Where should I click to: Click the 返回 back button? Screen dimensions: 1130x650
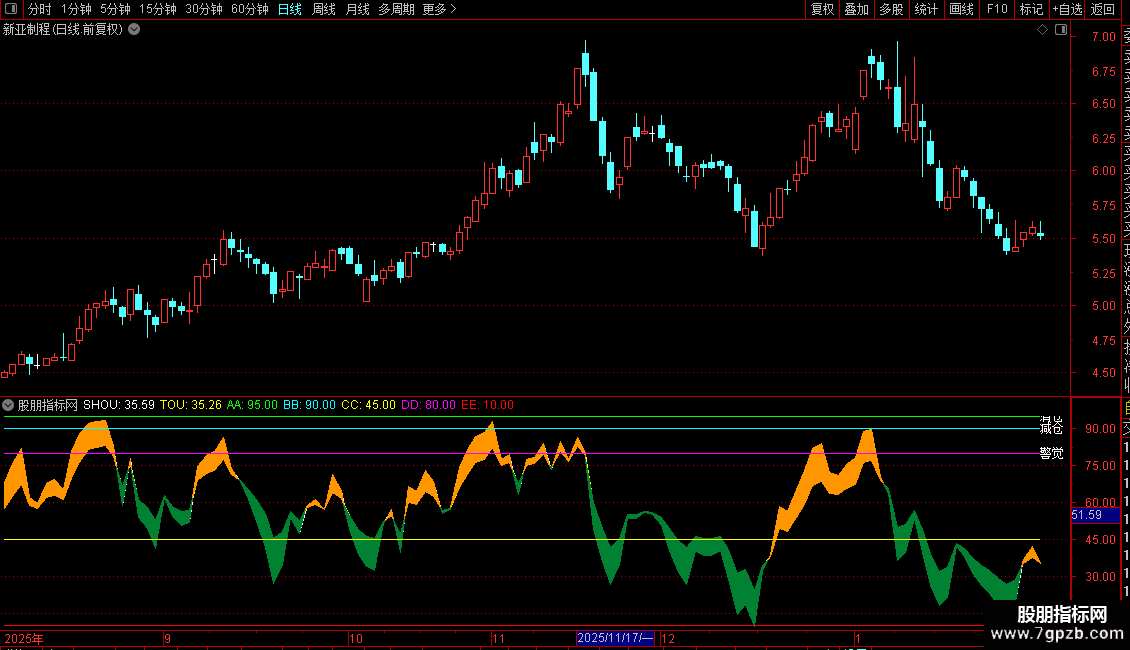point(1103,9)
